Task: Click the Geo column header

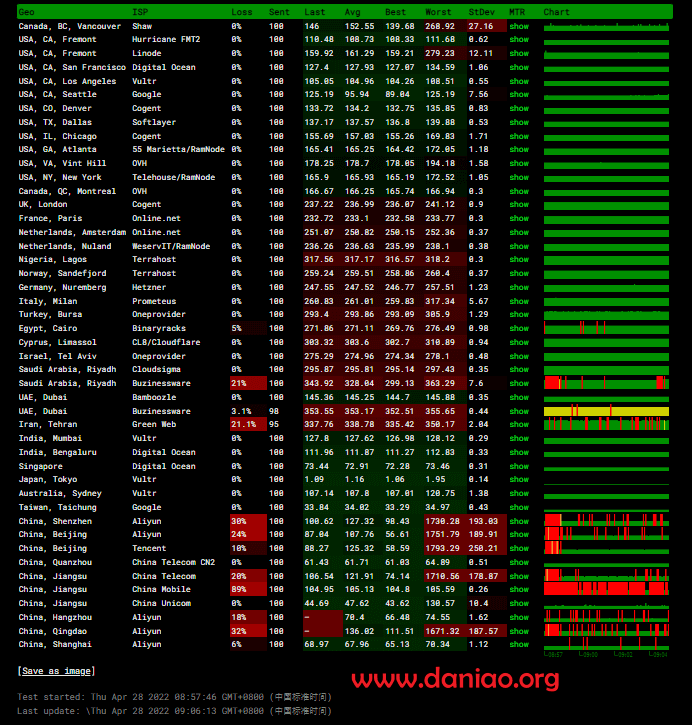Action: pyautogui.click(x=26, y=12)
